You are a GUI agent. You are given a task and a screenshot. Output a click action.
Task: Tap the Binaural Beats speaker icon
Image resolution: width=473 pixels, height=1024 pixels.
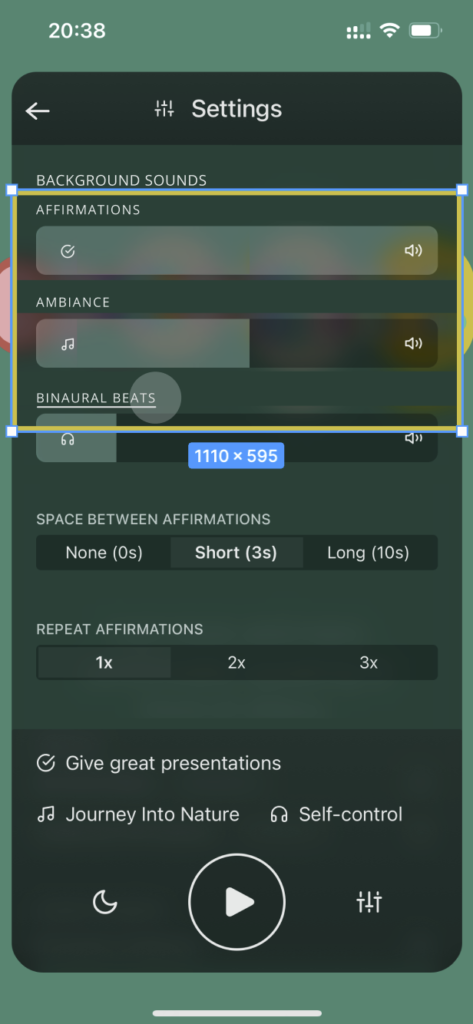click(413, 438)
